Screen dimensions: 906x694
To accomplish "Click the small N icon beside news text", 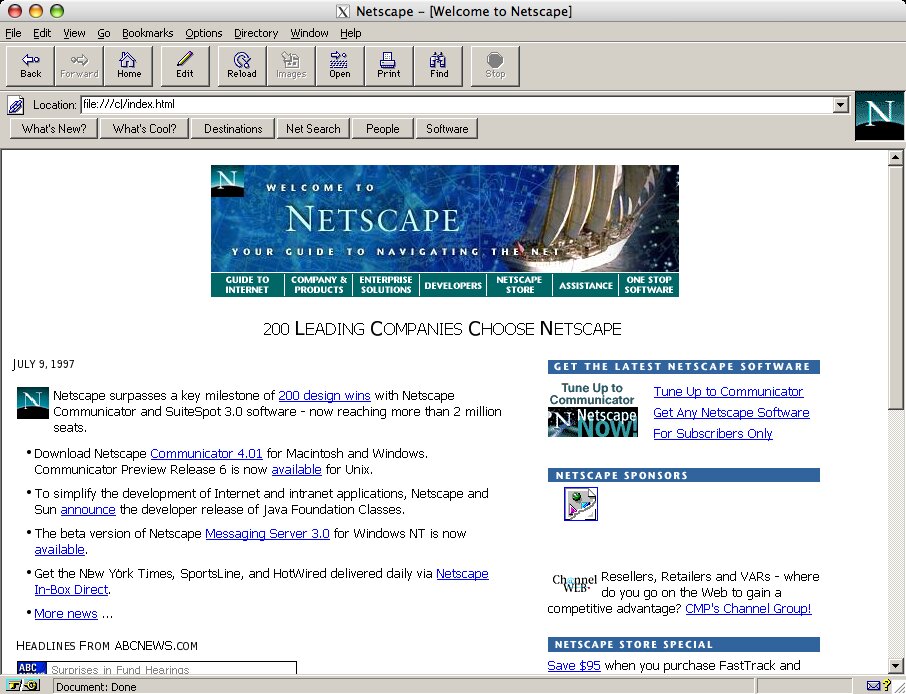I will tap(33, 403).
